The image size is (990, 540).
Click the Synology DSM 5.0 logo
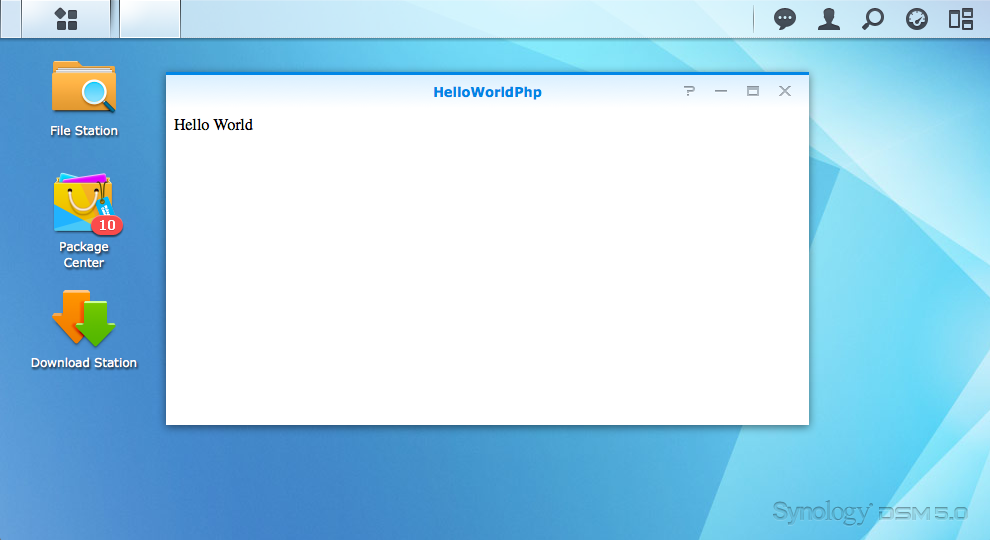pos(869,512)
